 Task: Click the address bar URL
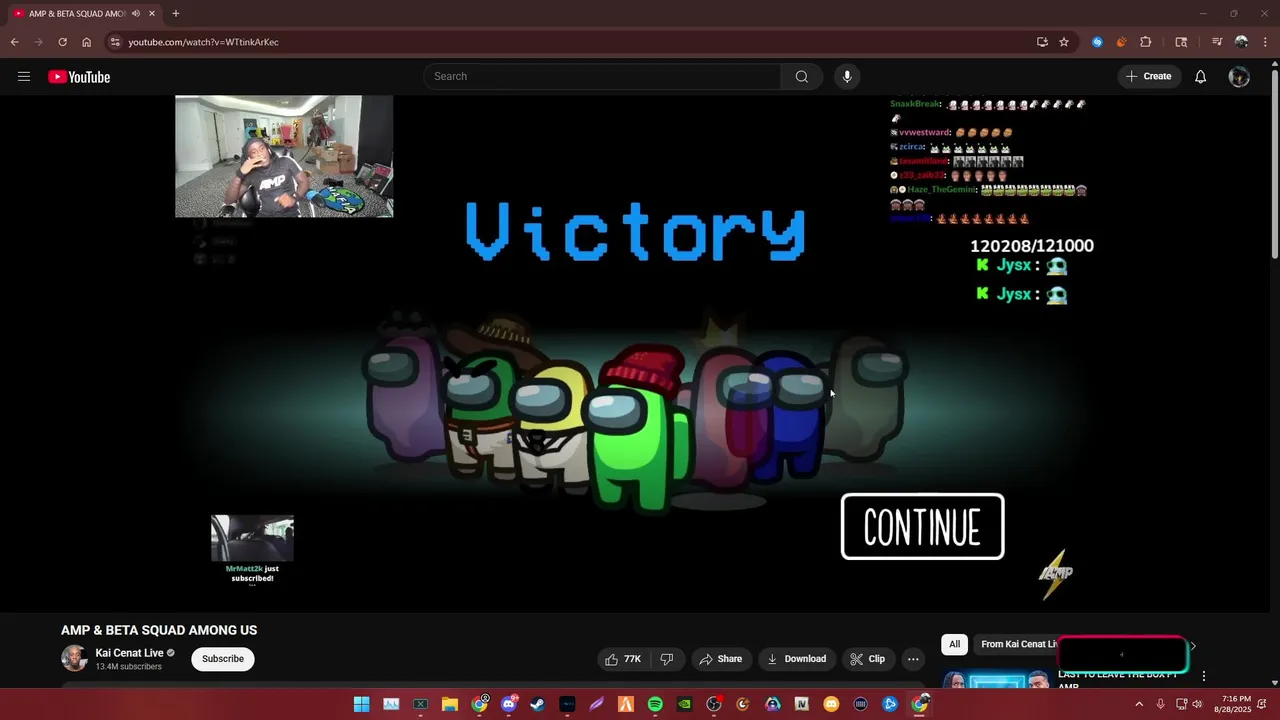click(203, 42)
